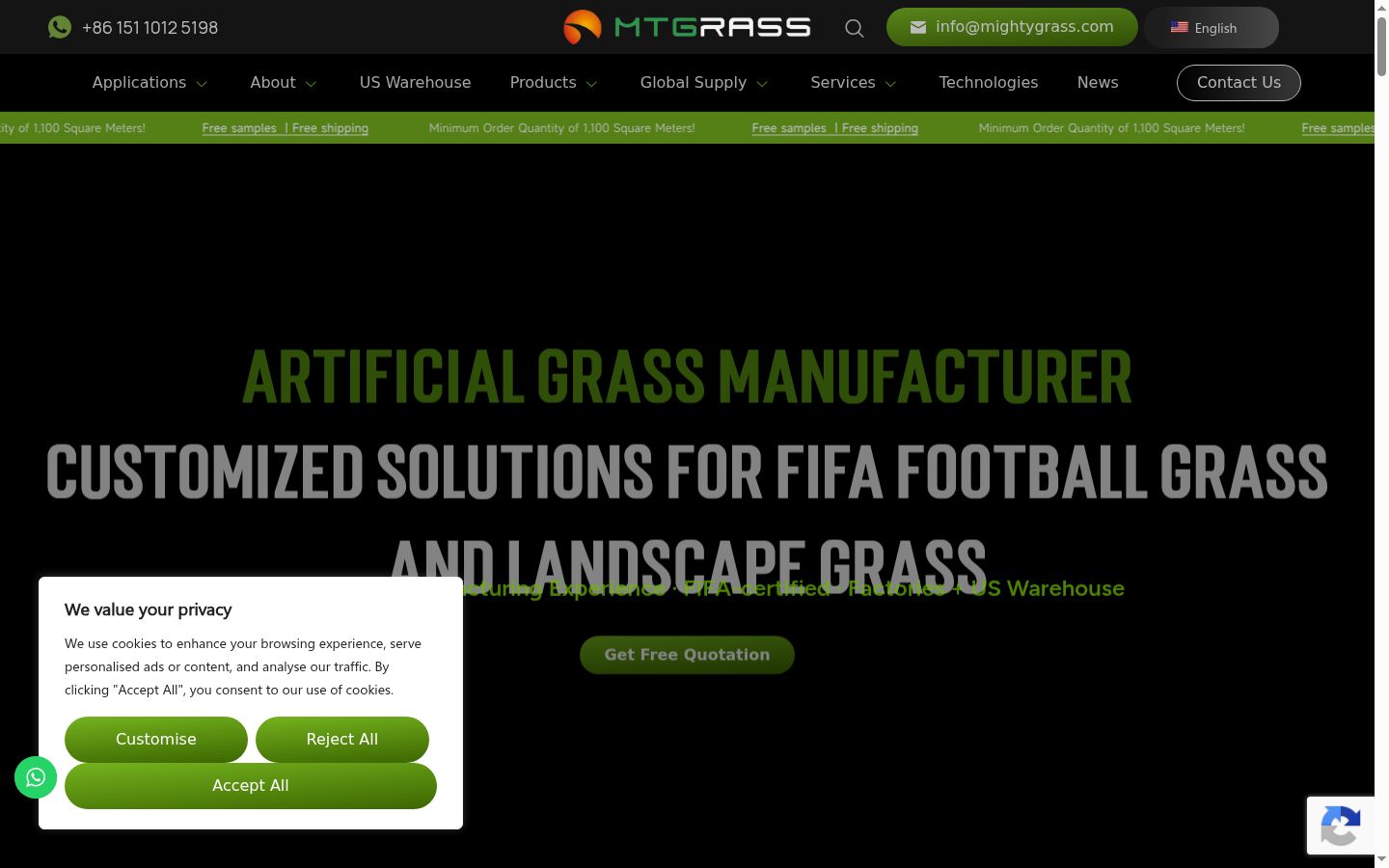Click the info@mightygrass.com email button
Screen dimensions: 1389x868
pos(1012,27)
